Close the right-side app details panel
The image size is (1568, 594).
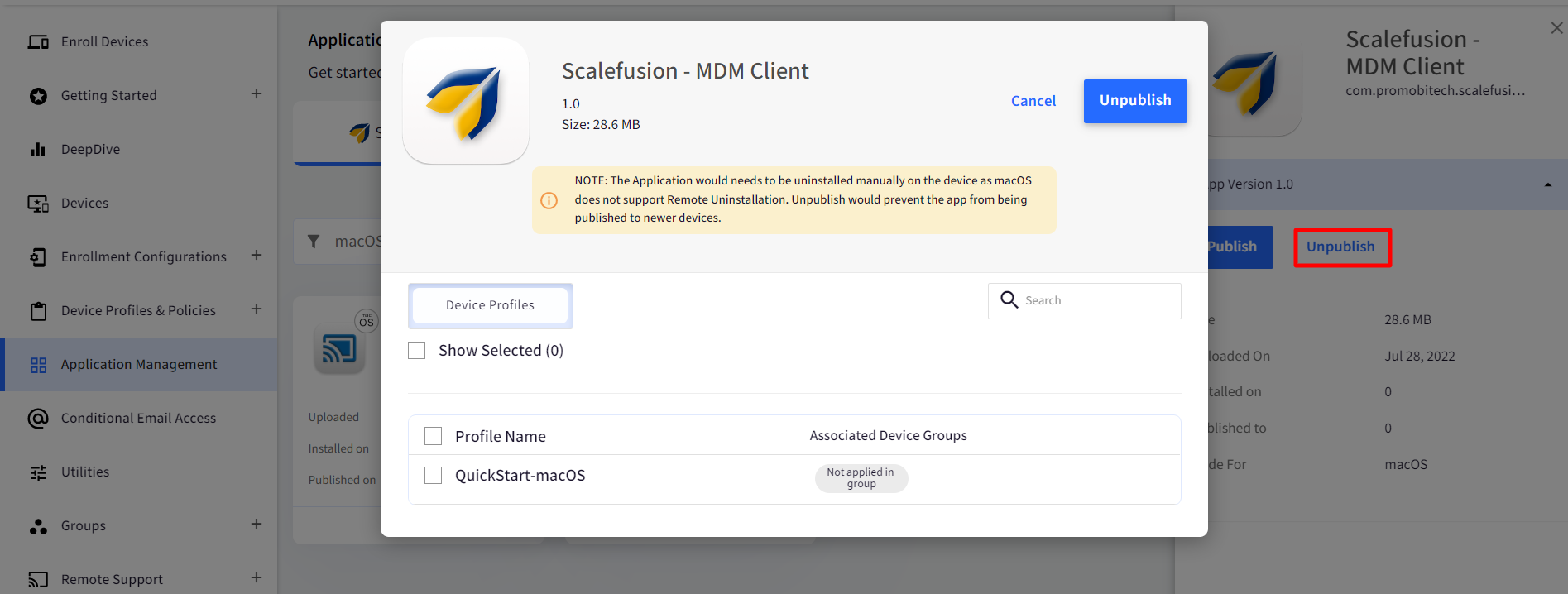1556,28
